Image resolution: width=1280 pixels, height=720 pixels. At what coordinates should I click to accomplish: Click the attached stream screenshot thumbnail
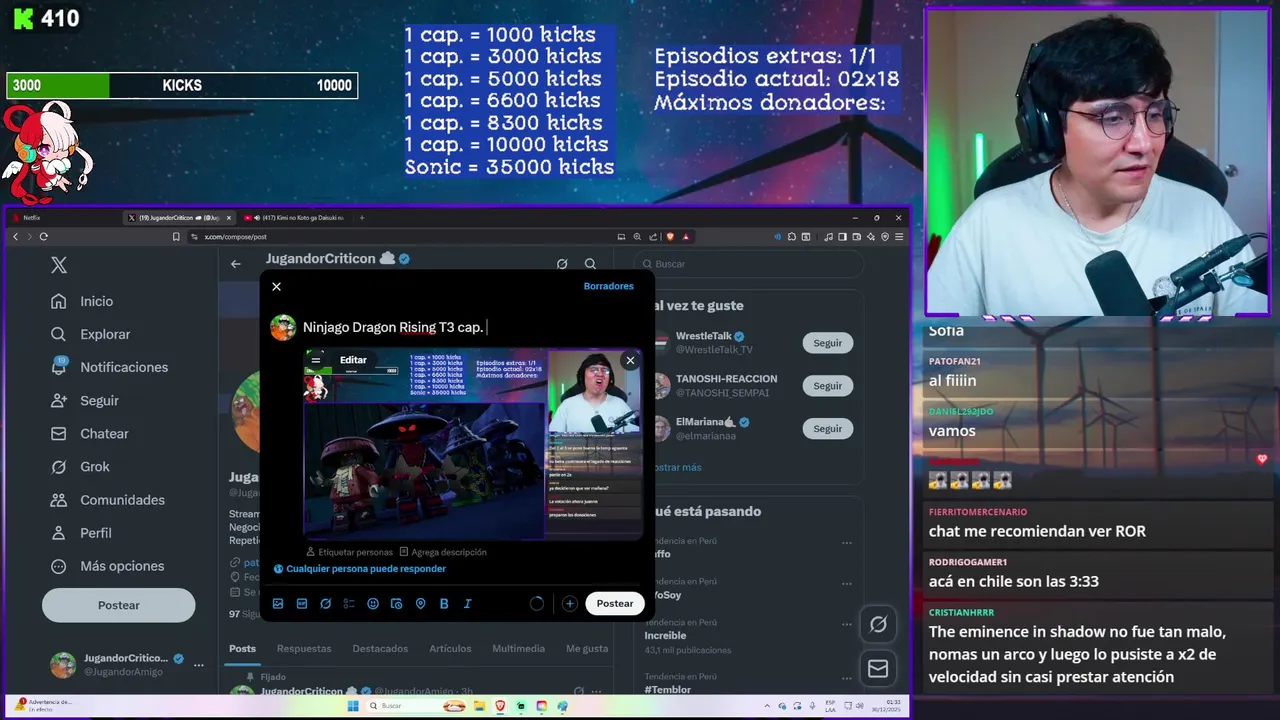474,444
